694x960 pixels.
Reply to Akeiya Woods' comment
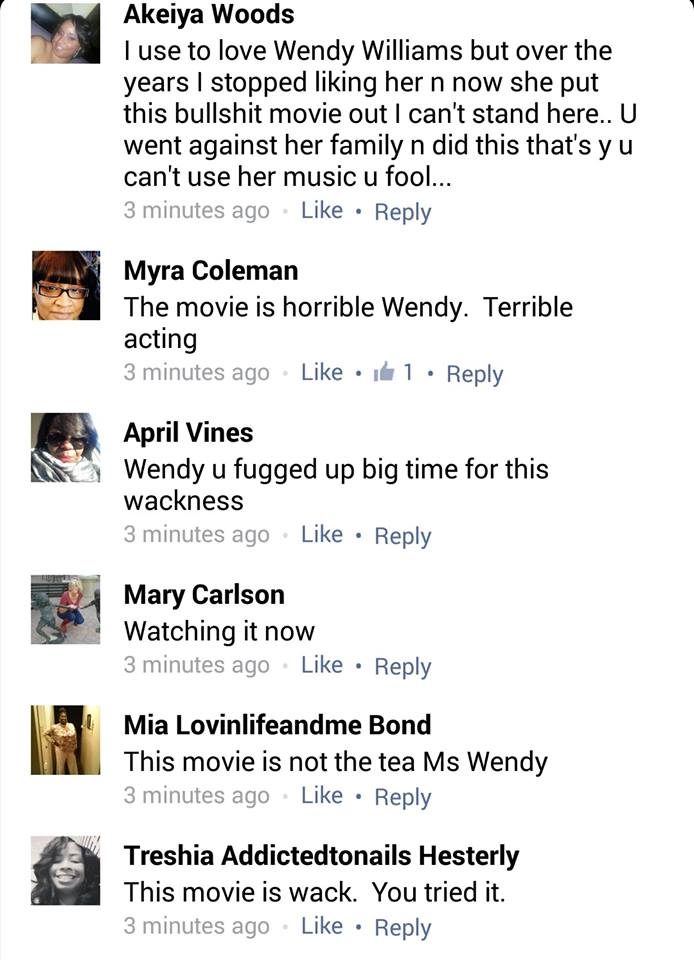coord(402,212)
